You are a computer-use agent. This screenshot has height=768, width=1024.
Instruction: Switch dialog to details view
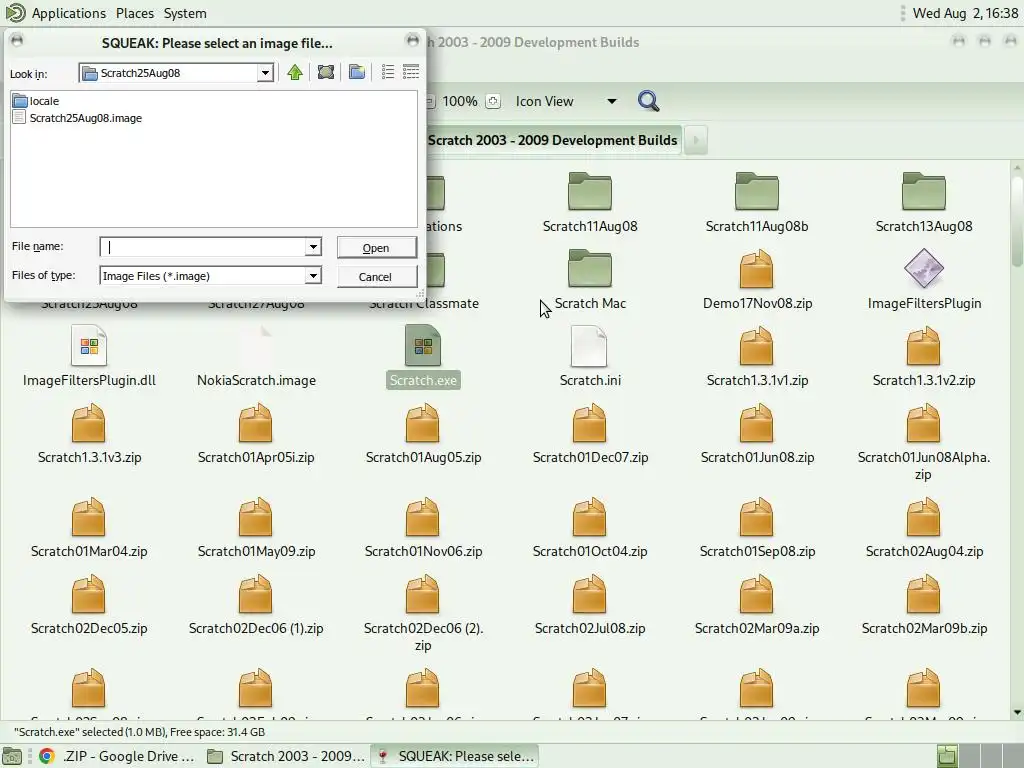click(x=411, y=72)
